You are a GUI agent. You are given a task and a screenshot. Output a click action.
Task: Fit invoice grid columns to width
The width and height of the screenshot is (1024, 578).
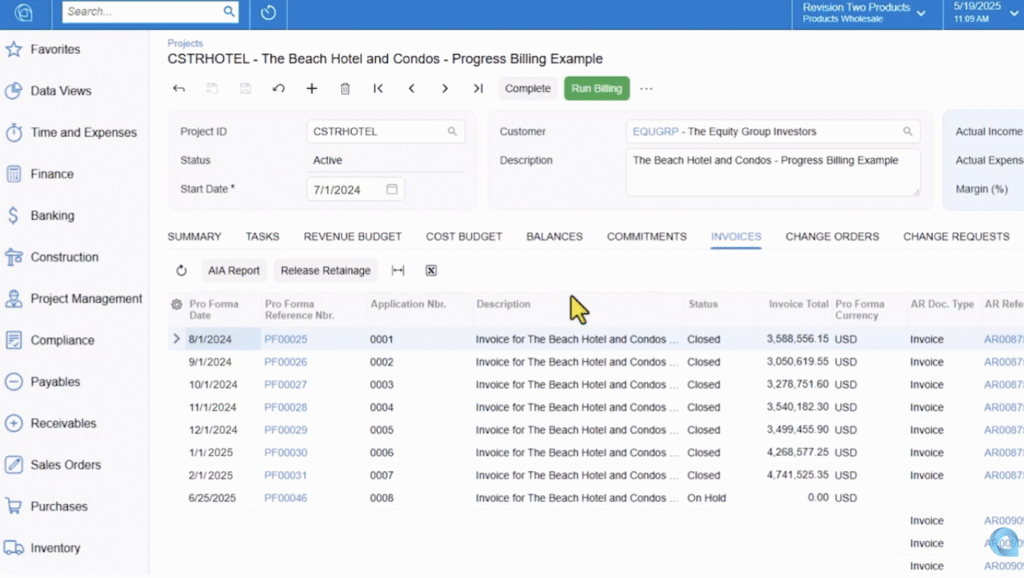398,270
